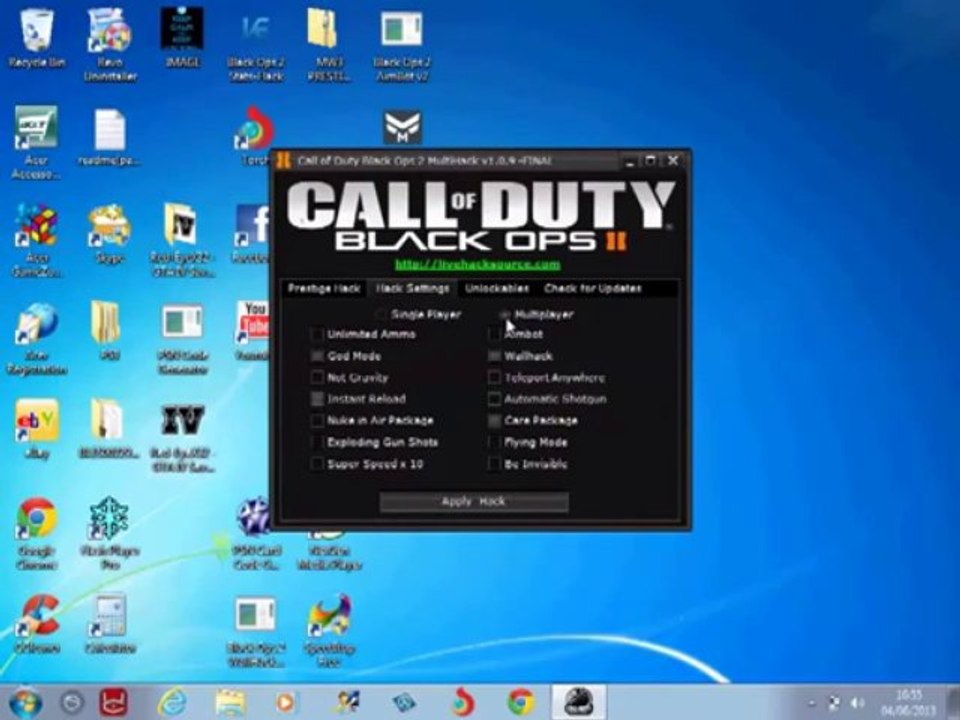Open the Recycle Bin desktop icon
The width and height of the screenshot is (960, 720).
point(36,38)
